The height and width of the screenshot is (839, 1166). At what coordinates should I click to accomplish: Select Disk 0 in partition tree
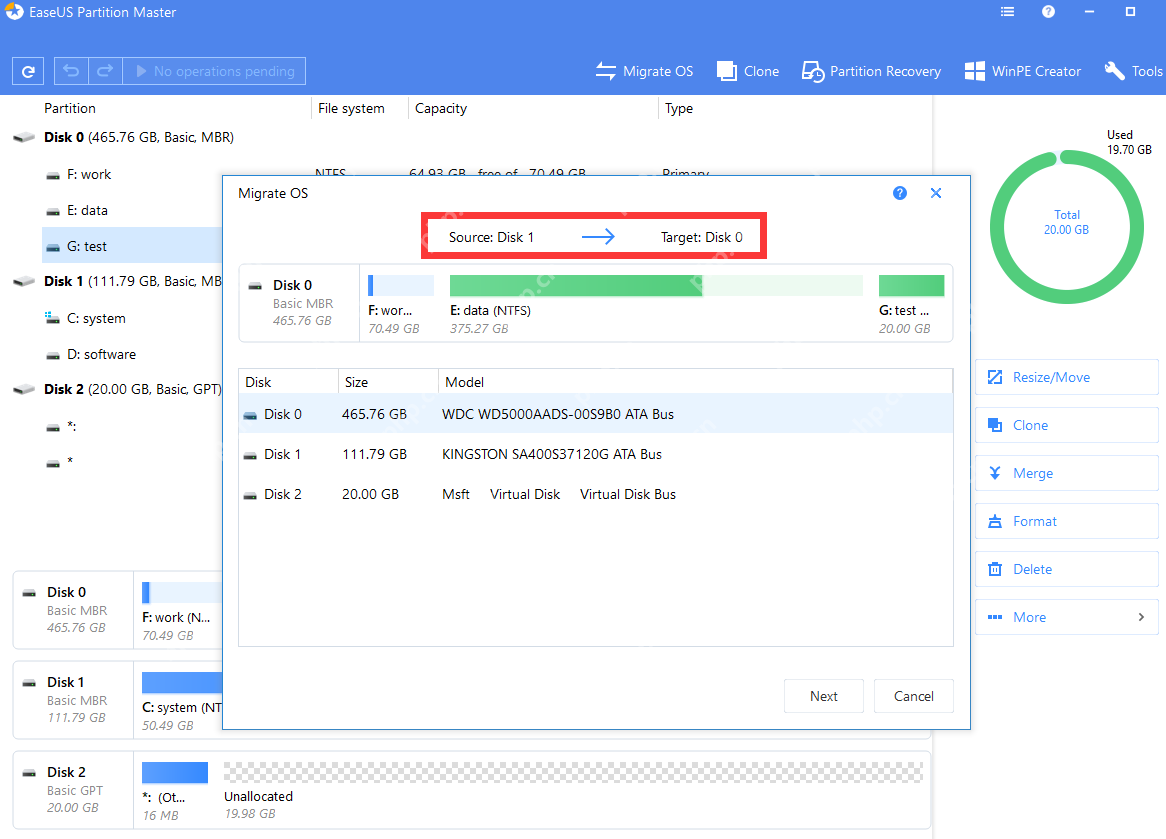coord(139,138)
